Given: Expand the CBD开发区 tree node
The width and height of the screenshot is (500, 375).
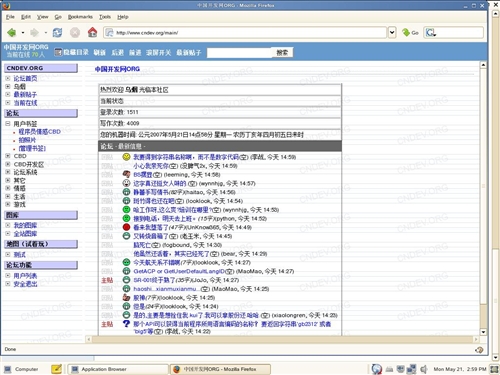Looking at the screenshot, I should click(8, 164).
